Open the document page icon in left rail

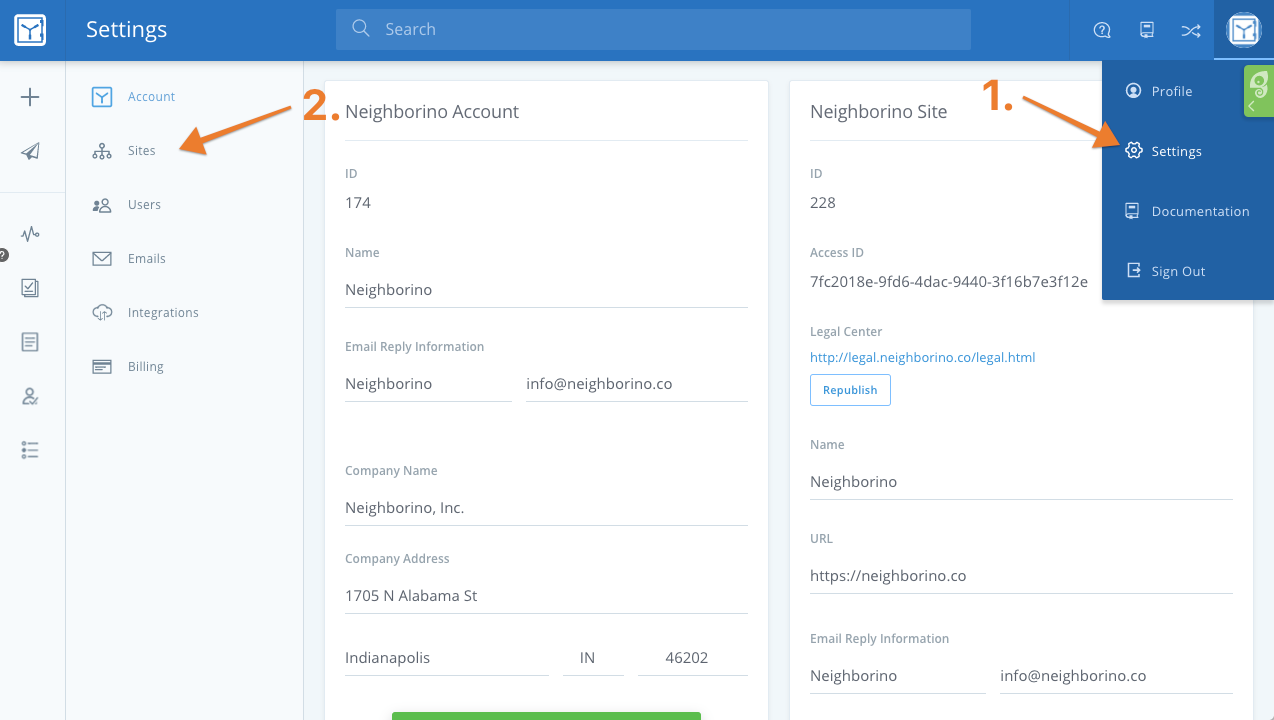31,342
